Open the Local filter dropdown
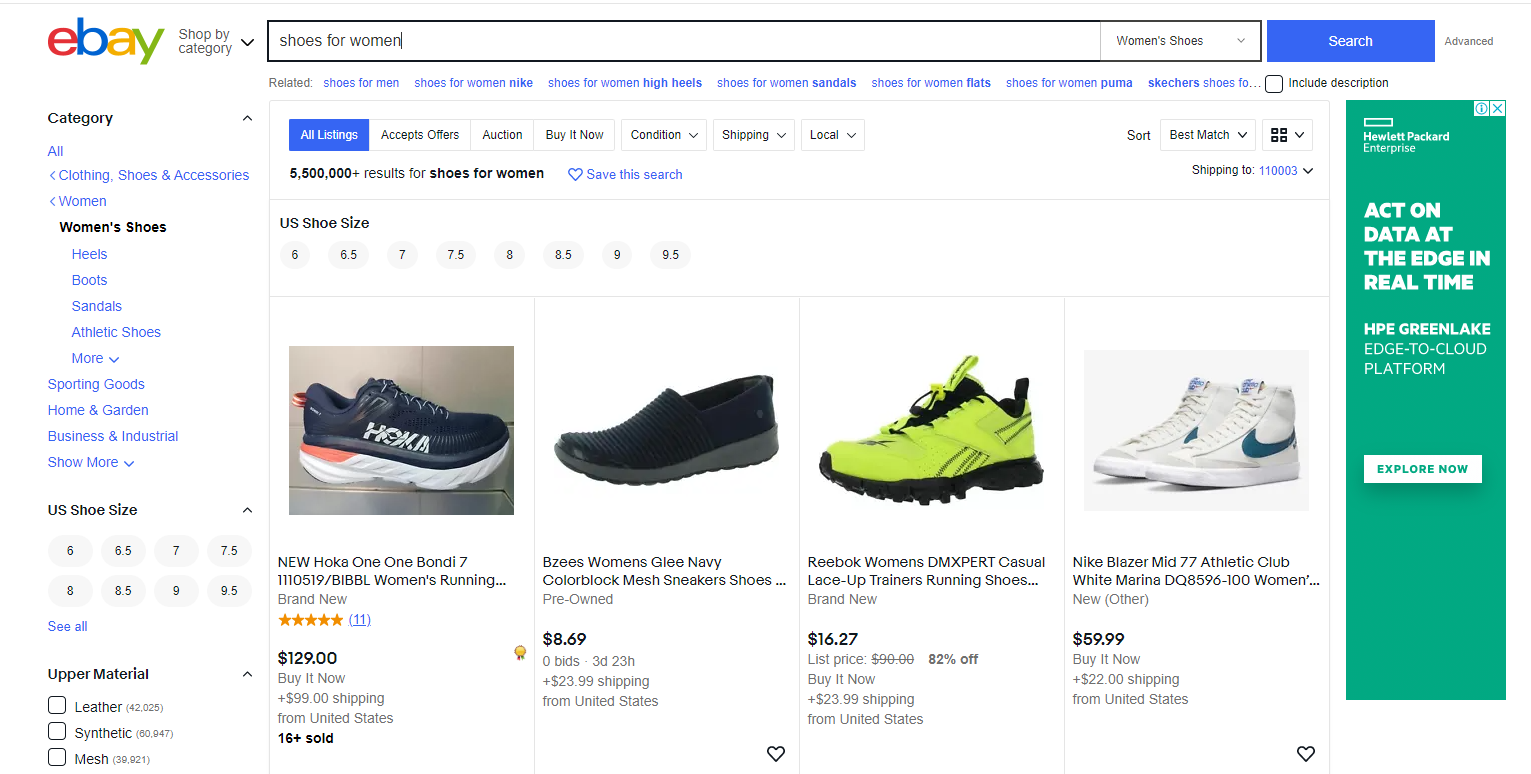Screen dimensions: 1531x774 833,135
